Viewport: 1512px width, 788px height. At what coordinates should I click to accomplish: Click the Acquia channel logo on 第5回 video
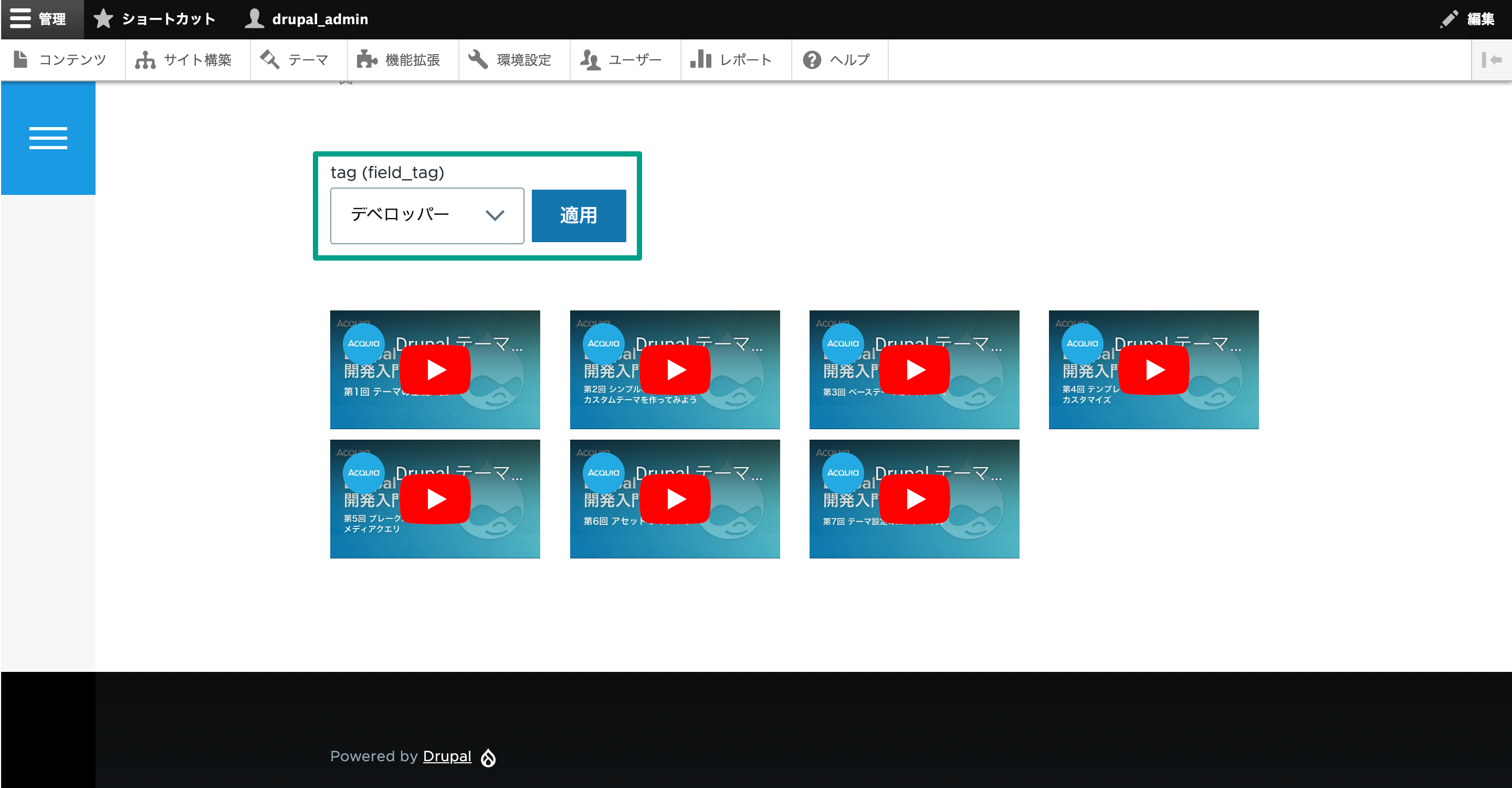pos(364,473)
